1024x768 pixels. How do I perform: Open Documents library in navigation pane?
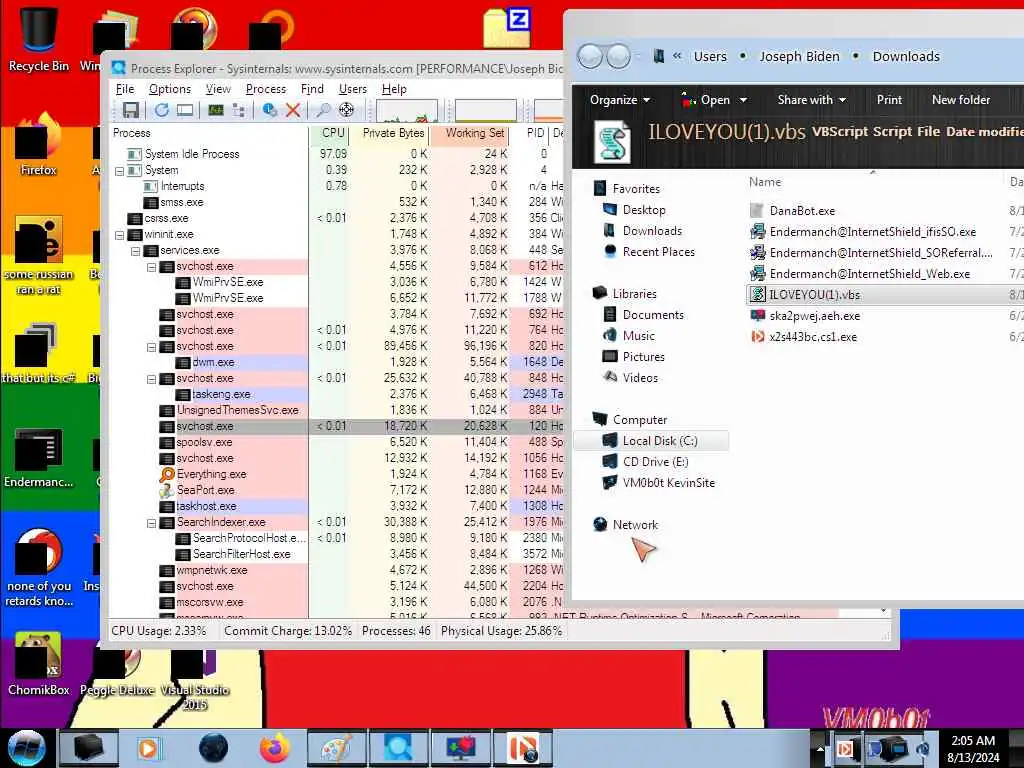(653, 315)
